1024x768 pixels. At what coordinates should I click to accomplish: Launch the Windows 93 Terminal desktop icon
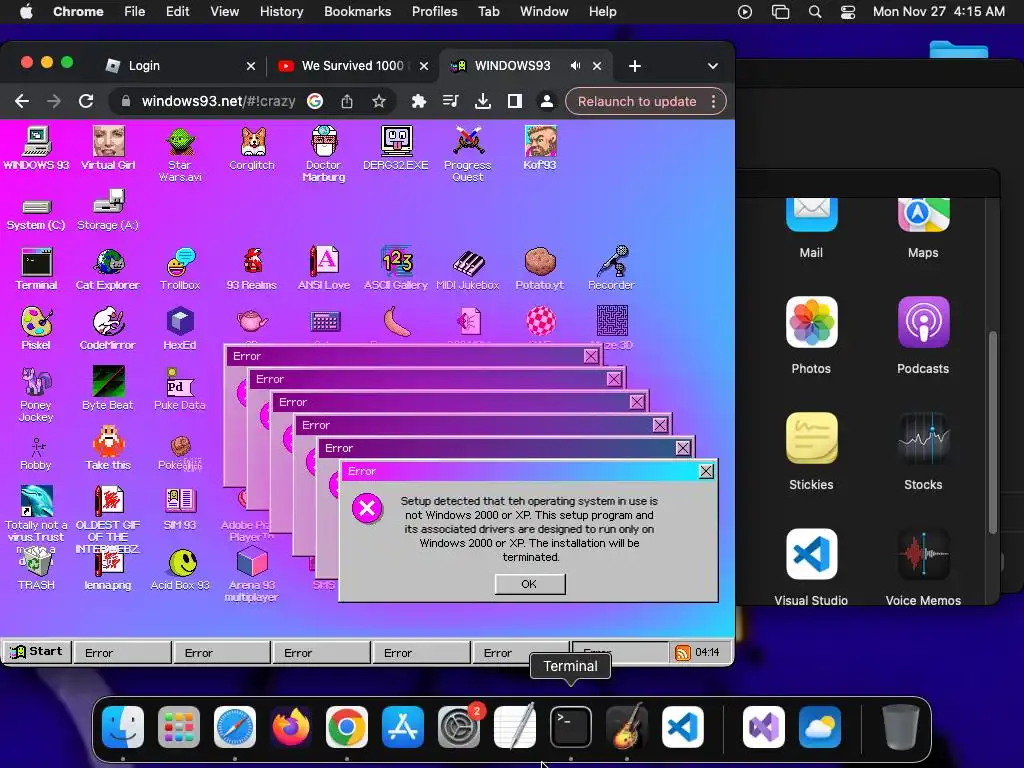coord(37,268)
